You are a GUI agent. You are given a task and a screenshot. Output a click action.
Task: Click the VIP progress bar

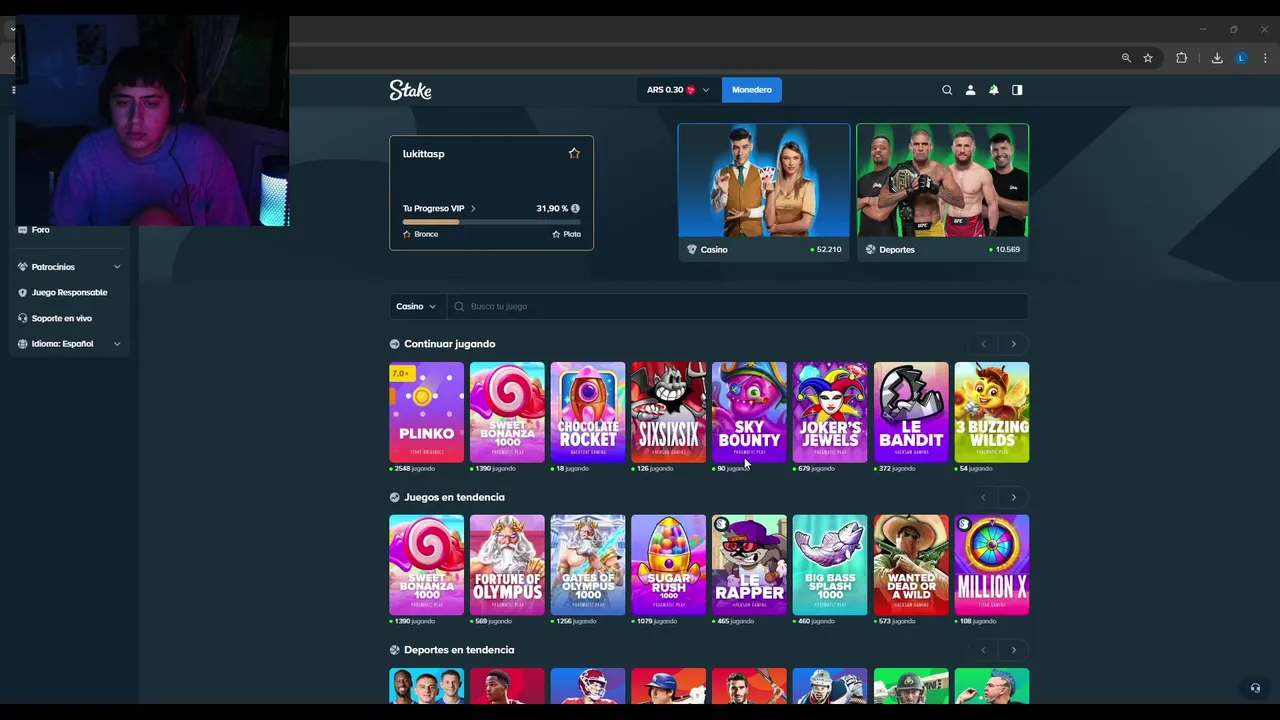point(491,222)
